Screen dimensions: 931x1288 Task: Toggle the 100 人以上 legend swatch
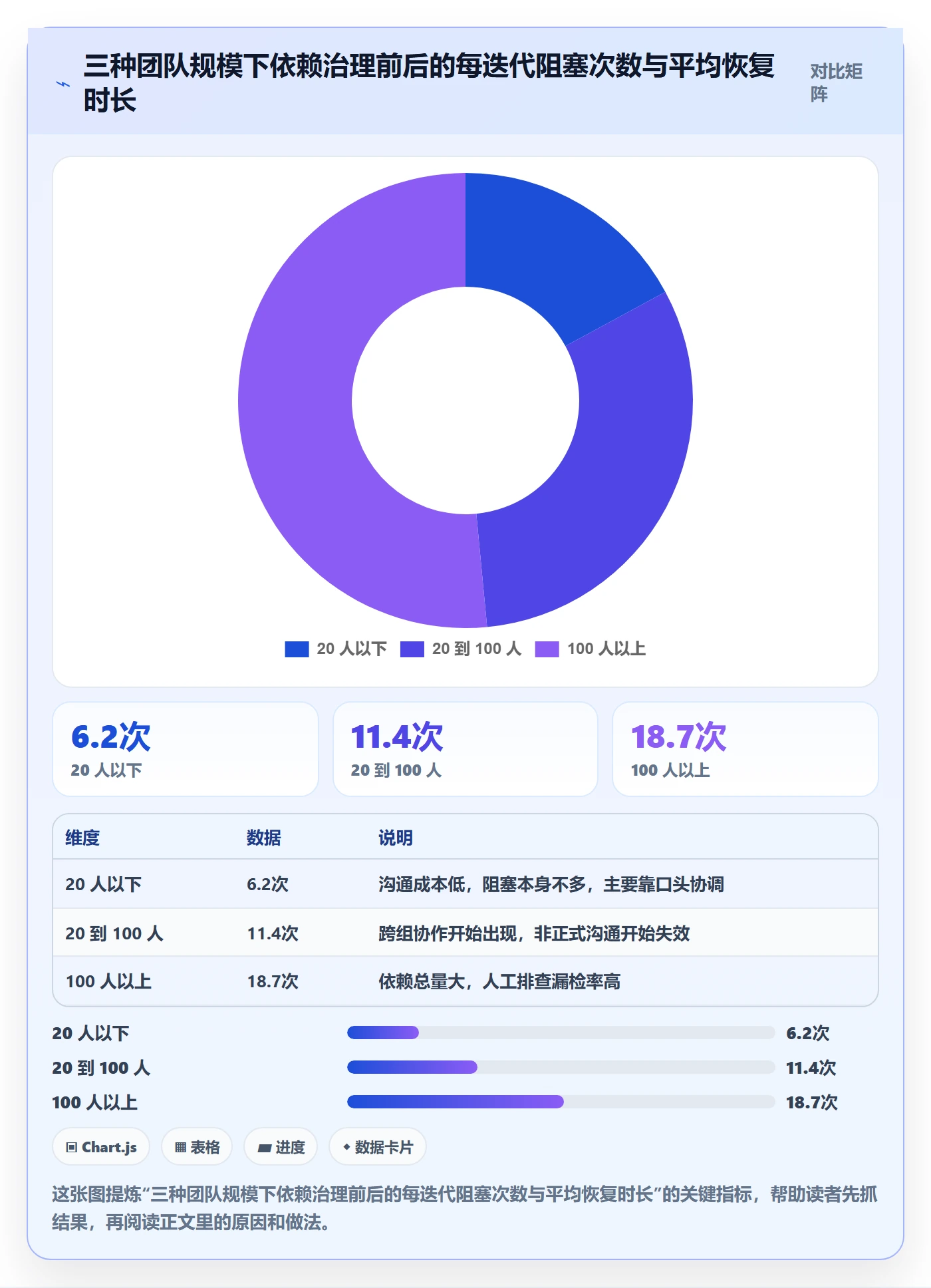click(x=547, y=649)
